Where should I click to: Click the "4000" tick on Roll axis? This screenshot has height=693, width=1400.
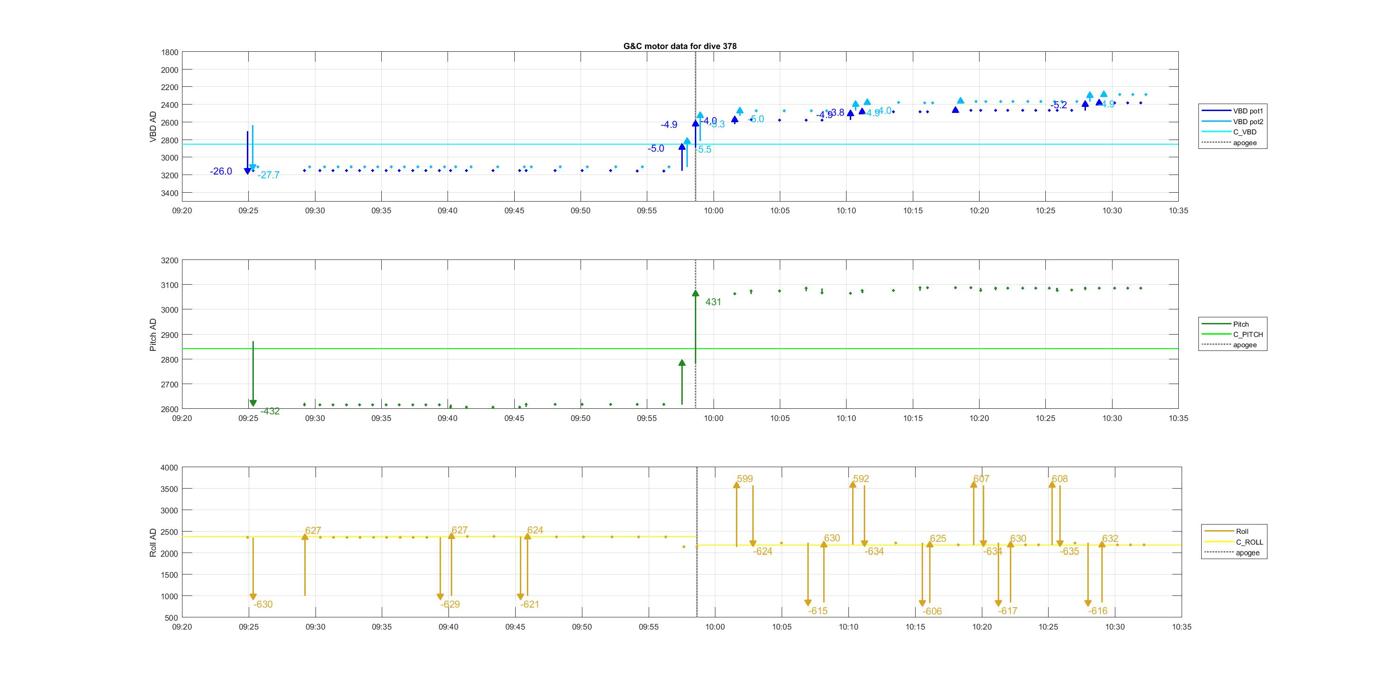coord(170,468)
